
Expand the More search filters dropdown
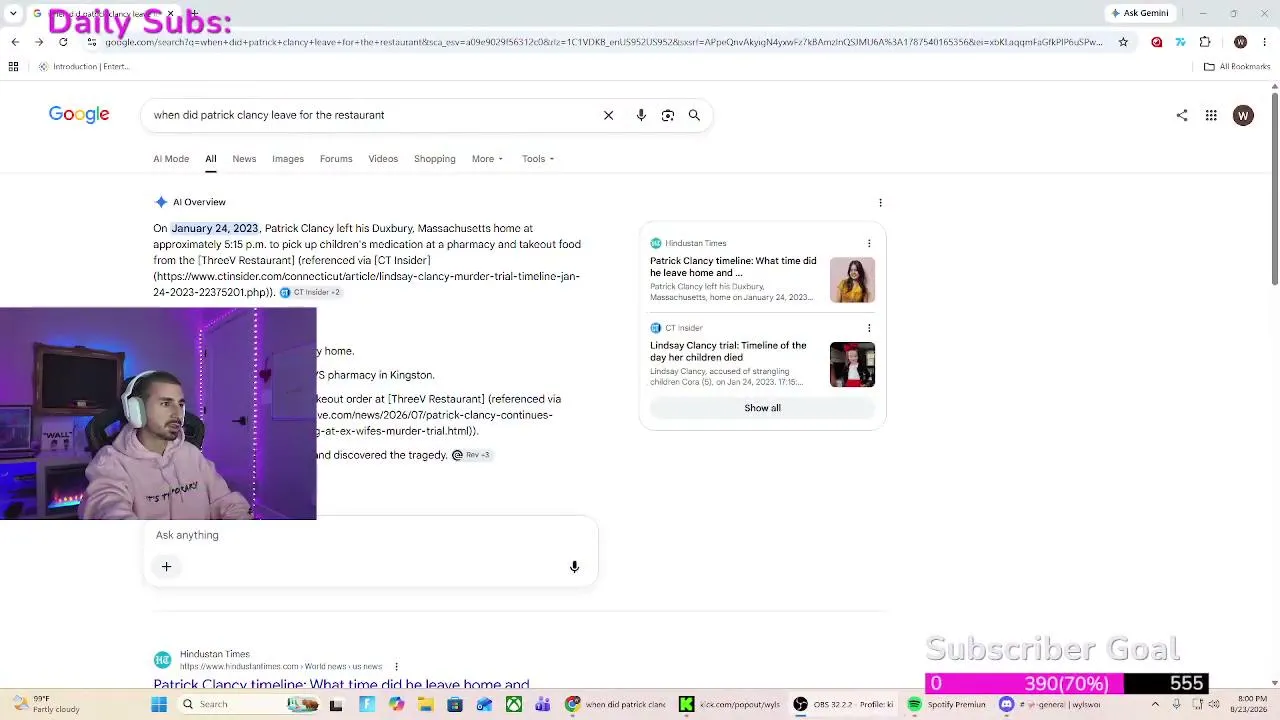point(487,159)
